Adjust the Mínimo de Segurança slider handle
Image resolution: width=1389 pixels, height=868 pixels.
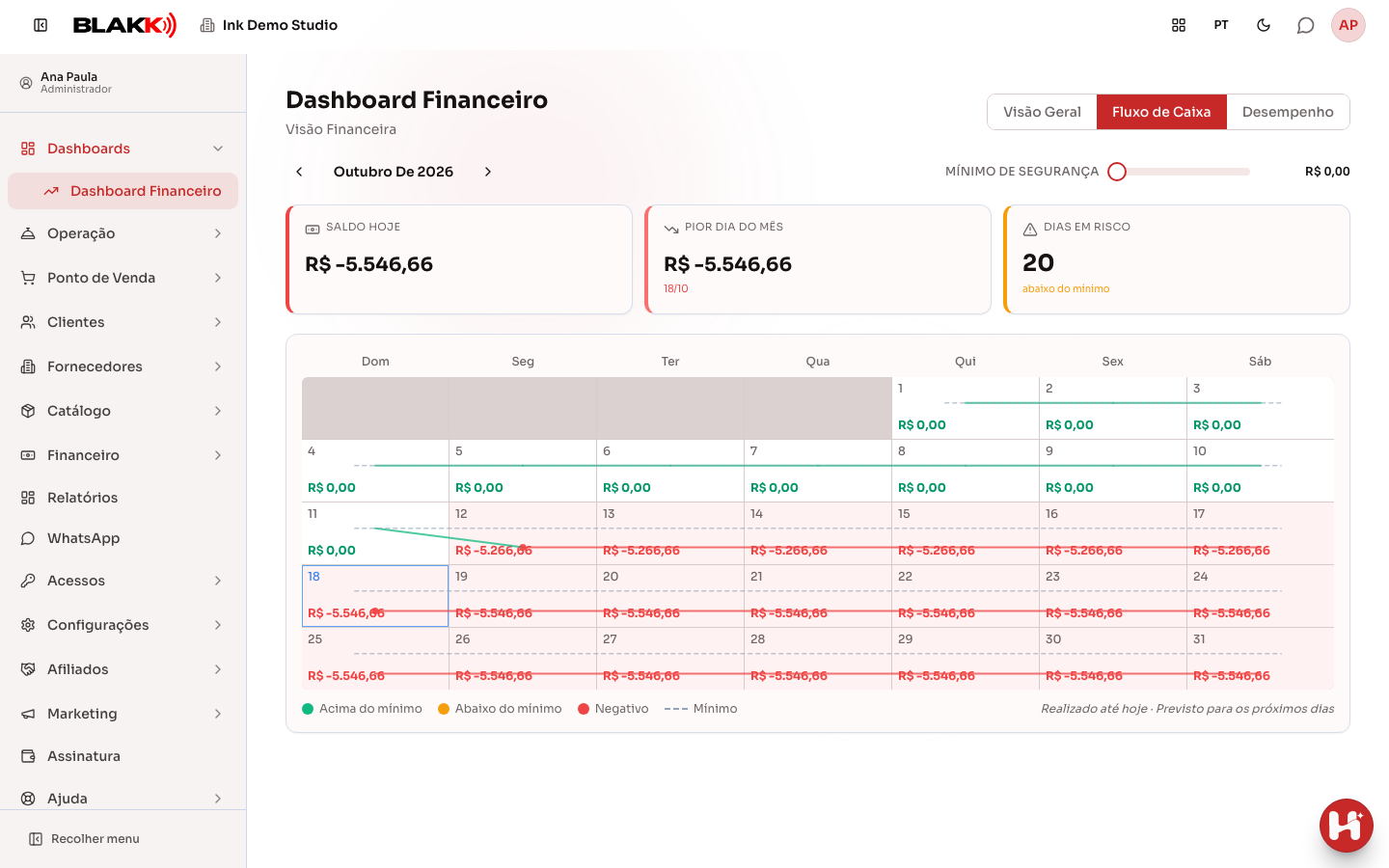coord(1117,172)
